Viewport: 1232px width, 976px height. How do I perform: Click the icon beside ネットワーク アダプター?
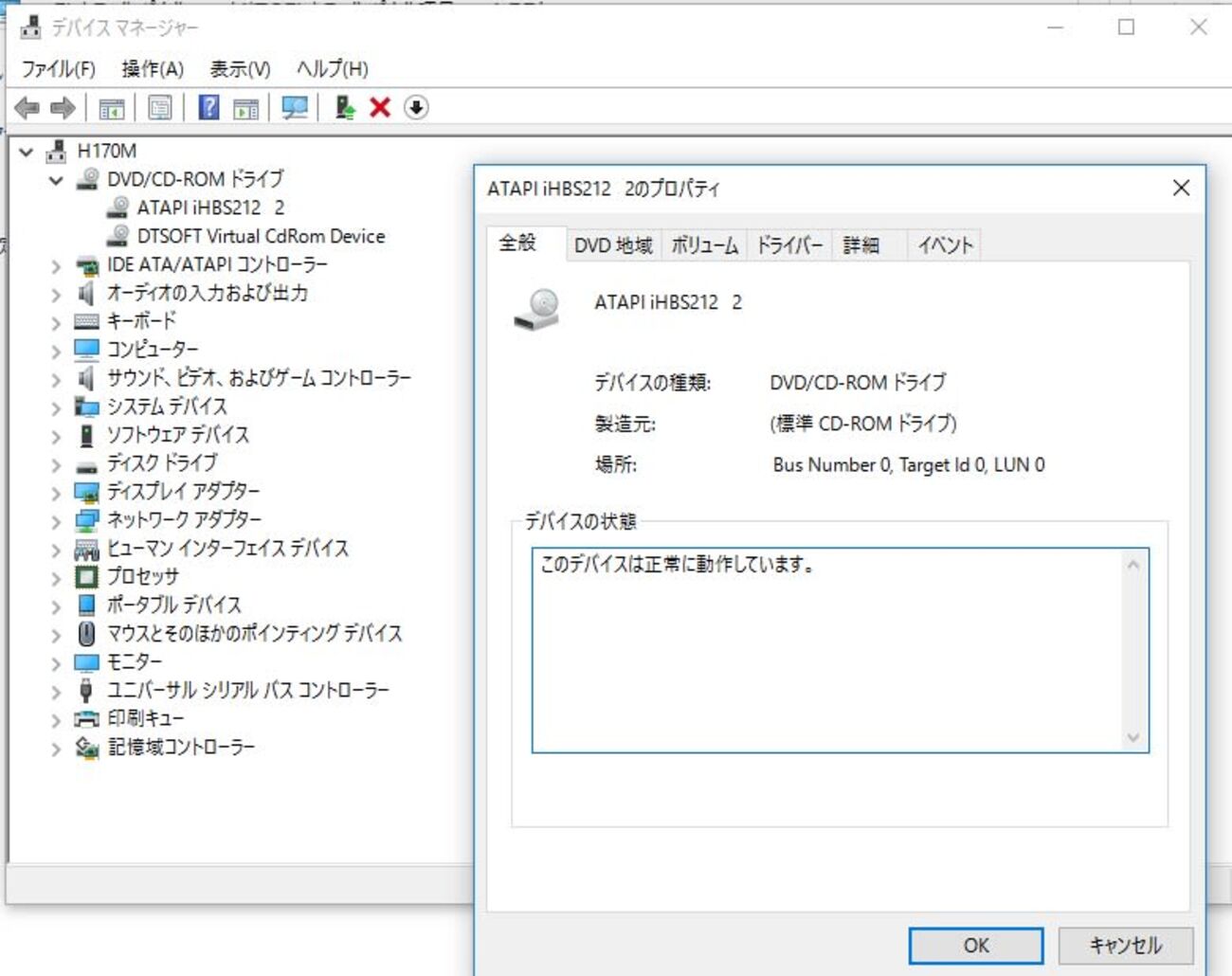click(86, 520)
